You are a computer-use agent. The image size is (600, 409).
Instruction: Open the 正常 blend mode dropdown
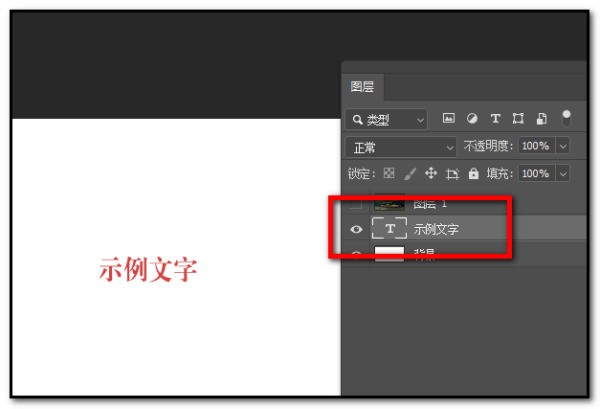coord(399,147)
